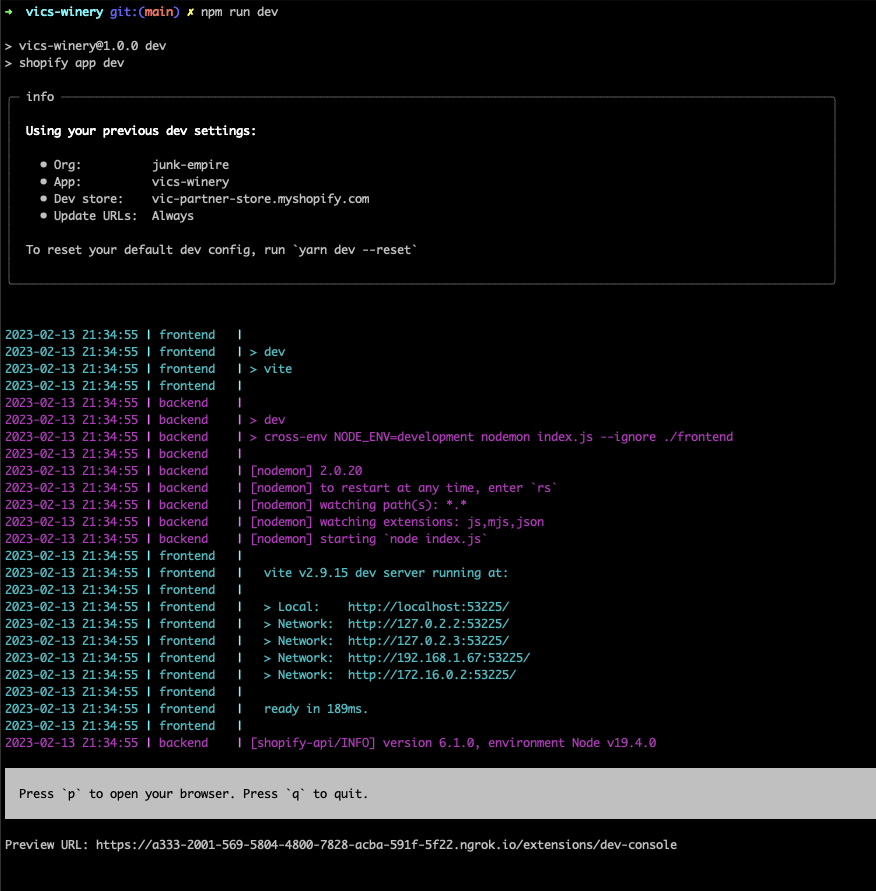Click the cross-env NODE_ENV=development nodemon line
Screen dimensions: 876x891
click(491, 437)
